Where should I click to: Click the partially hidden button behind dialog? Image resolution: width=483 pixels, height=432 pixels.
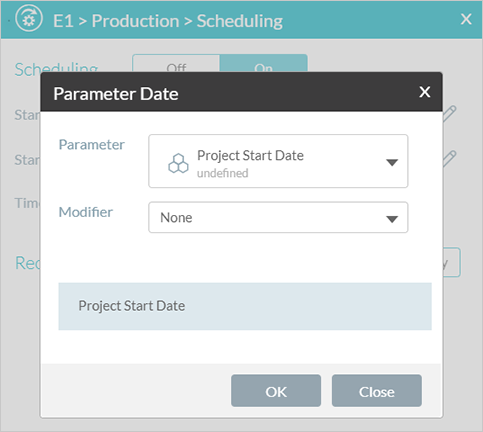[x=452, y=262]
